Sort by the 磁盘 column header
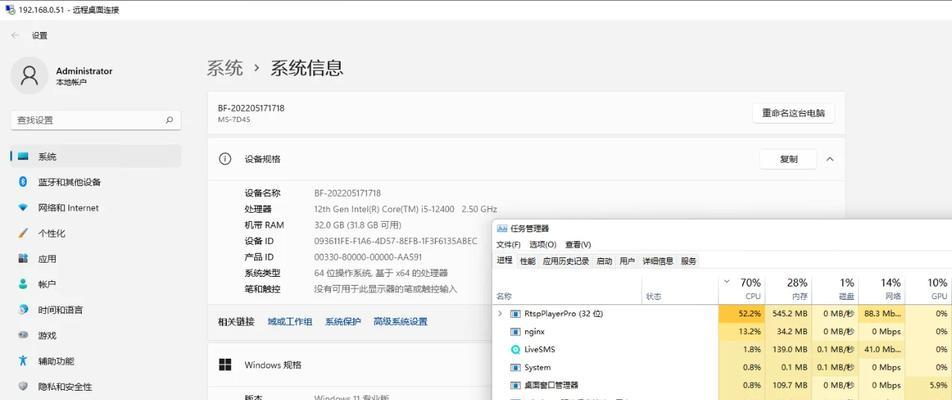Screen dimensions: 952x400 pyautogui.click(x=835, y=290)
